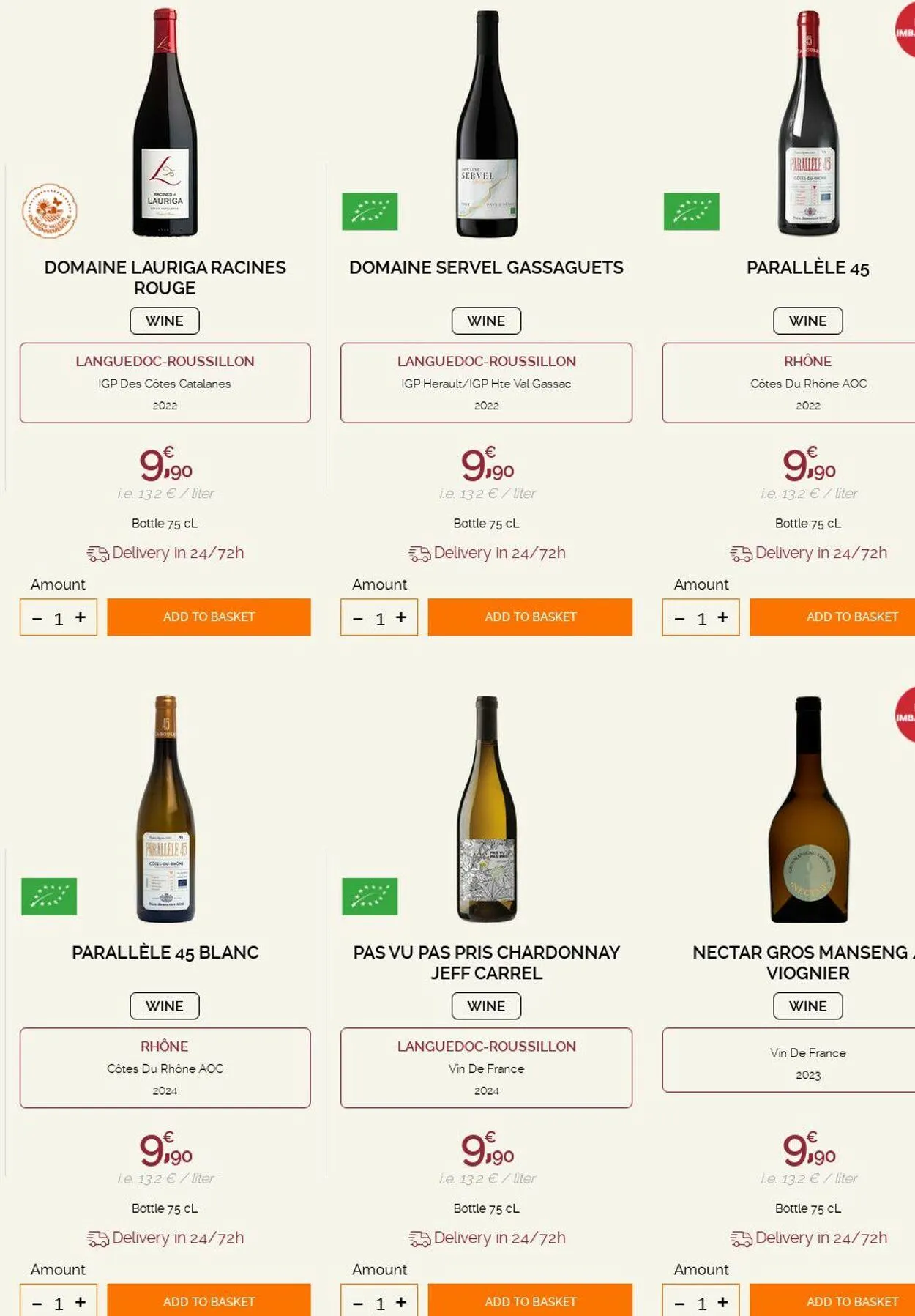Click organic label icon on Parallèle 45 Blanc
The width and height of the screenshot is (915, 1316).
click(x=49, y=896)
